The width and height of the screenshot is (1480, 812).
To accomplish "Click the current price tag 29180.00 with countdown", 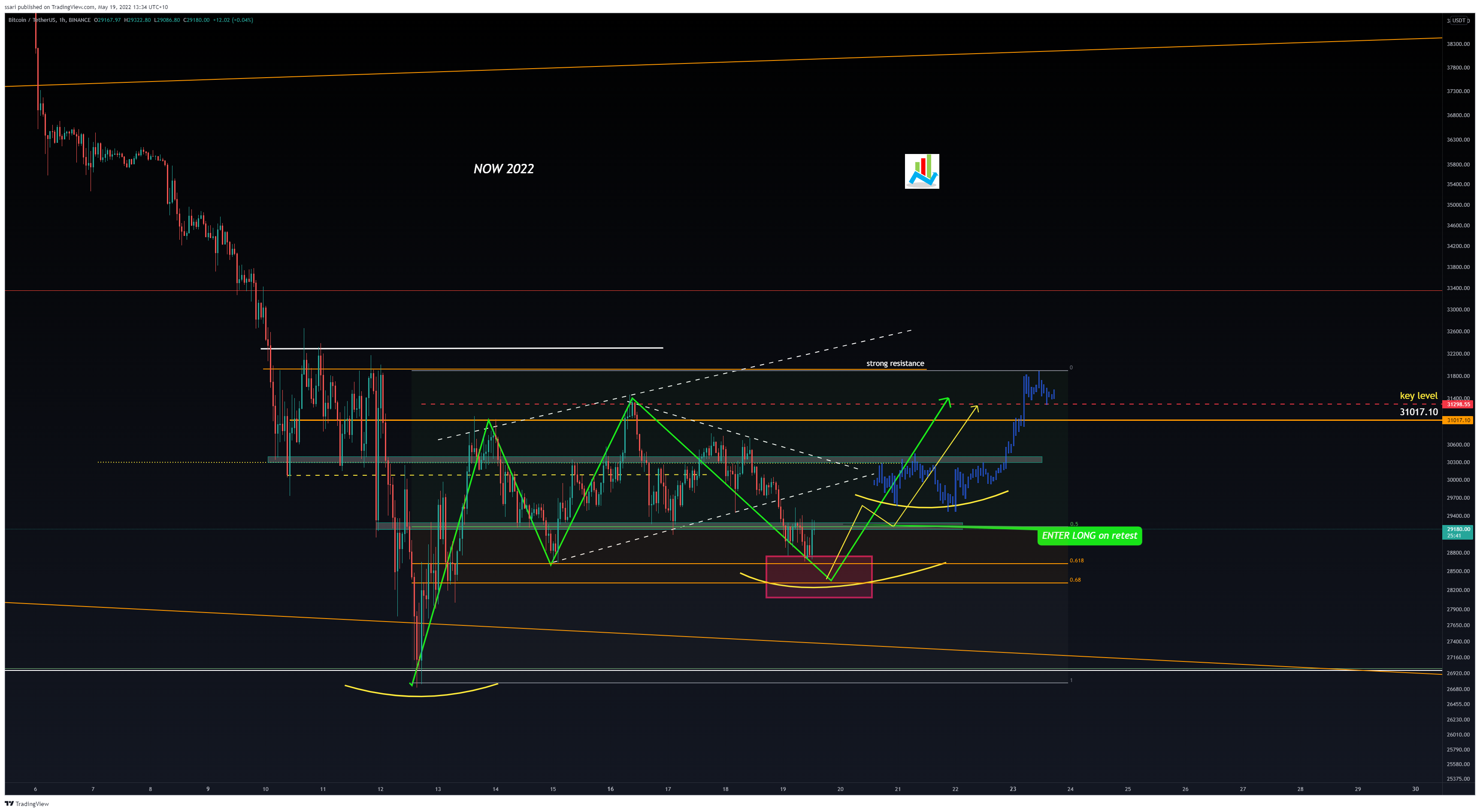I will [x=1458, y=532].
